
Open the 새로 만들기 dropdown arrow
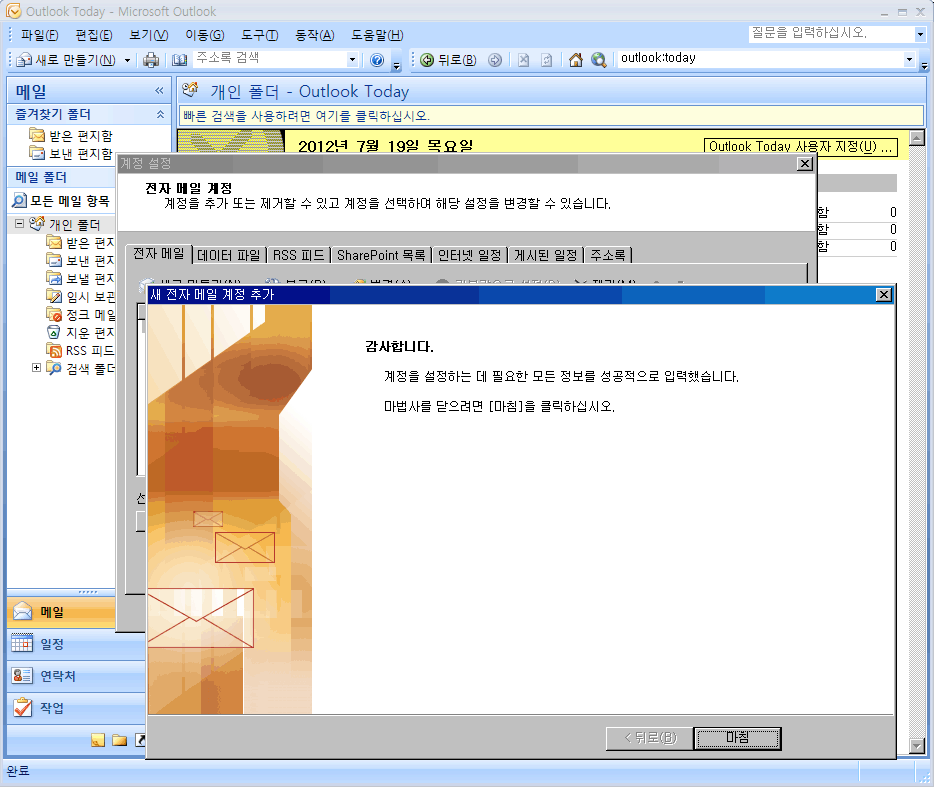click(127, 60)
